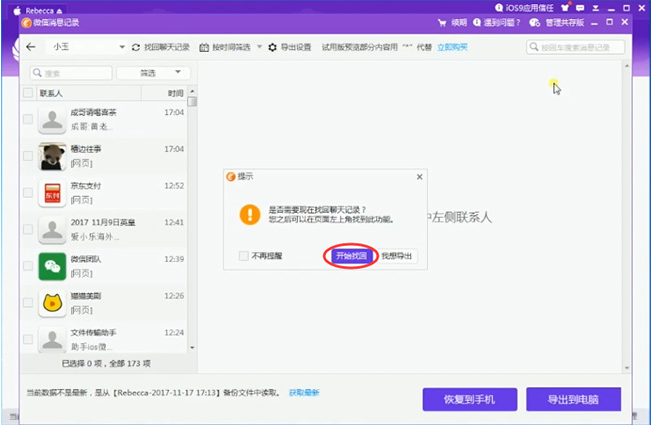Click the download arrow icon in background window
The height and width of the screenshot is (425, 651).
click(x=595, y=8)
